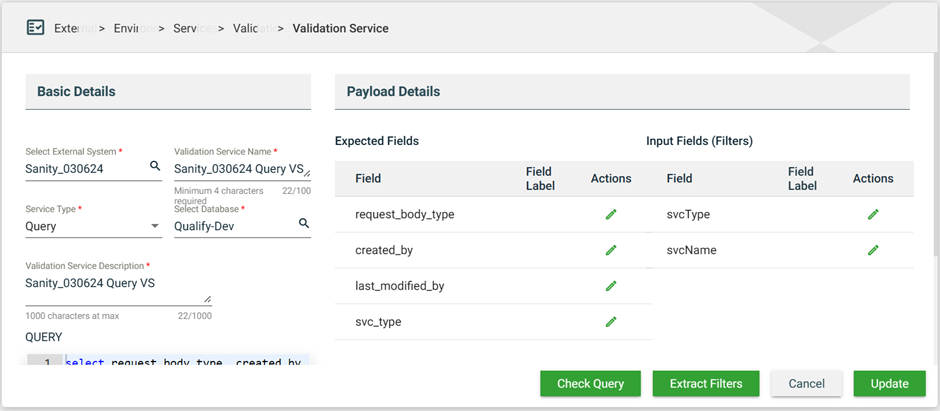The image size is (940, 411).
Task: Click the search icon beside Select Database
Action: [x=304, y=224]
